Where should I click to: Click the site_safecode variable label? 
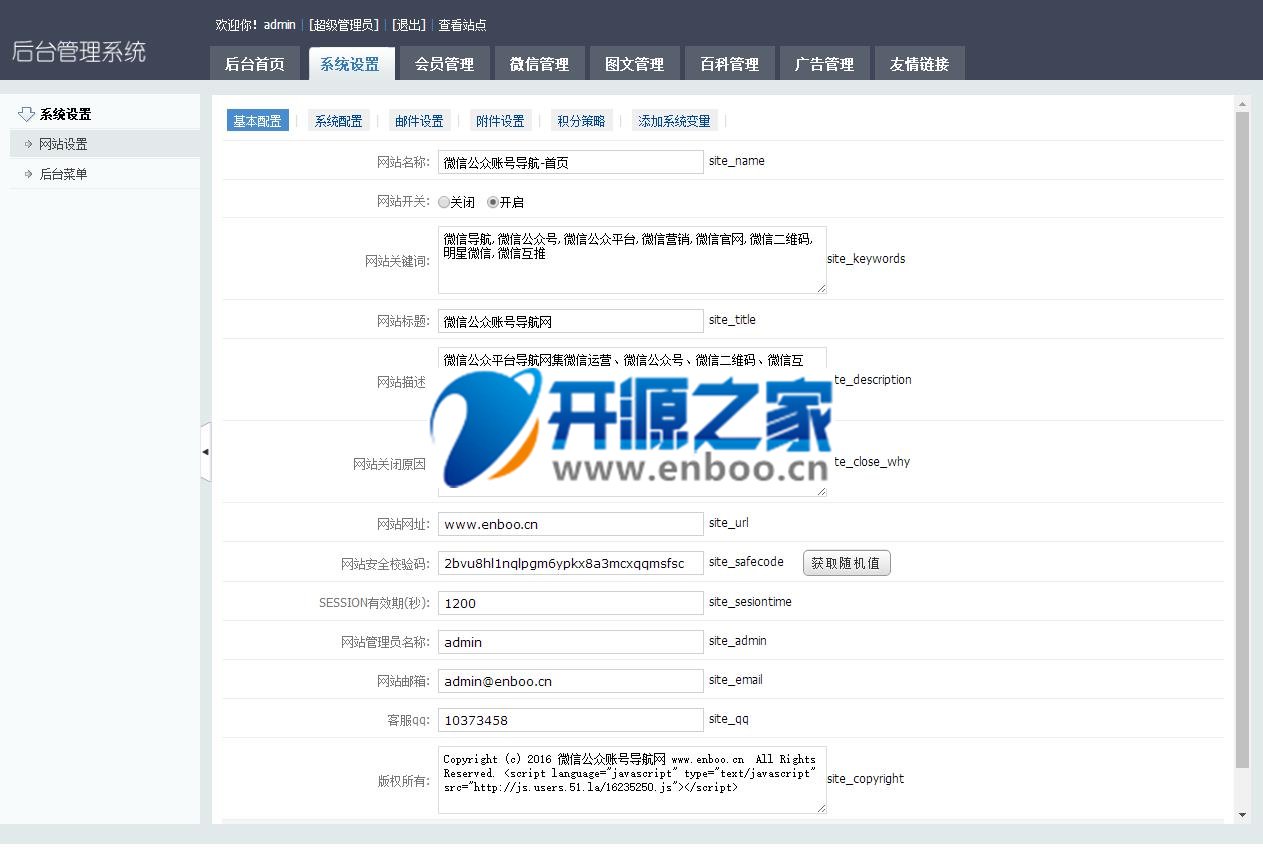[746, 562]
